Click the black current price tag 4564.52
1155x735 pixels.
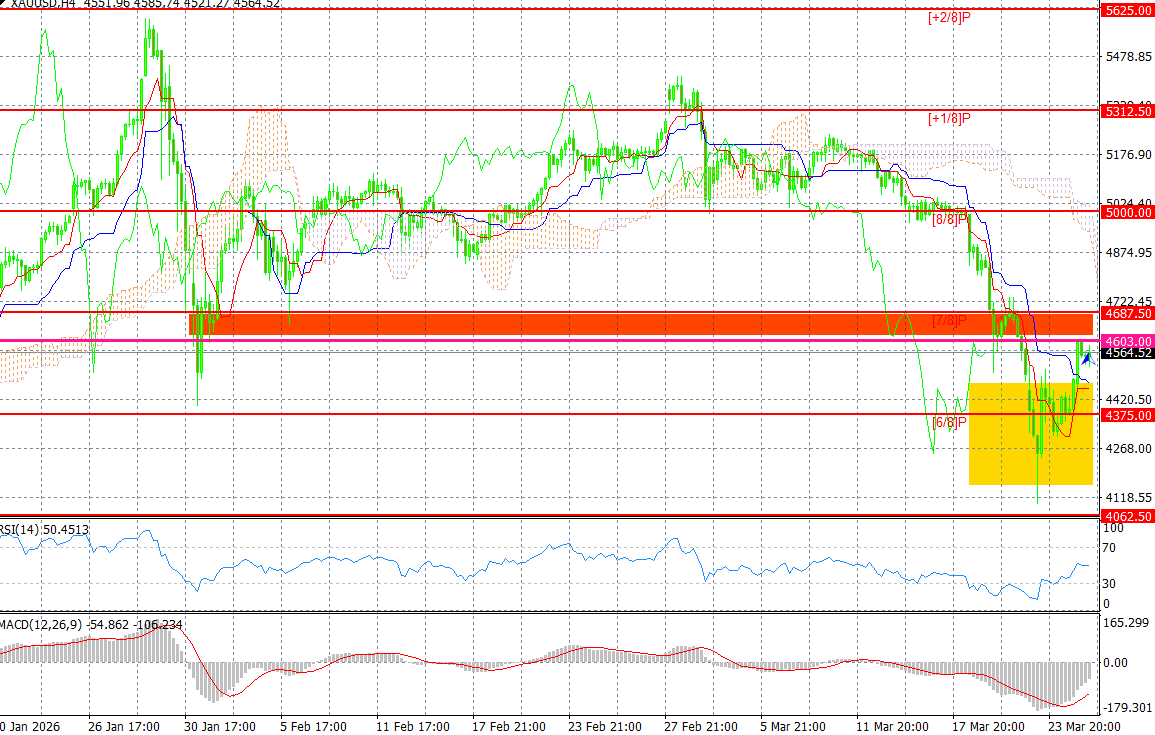point(1127,353)
